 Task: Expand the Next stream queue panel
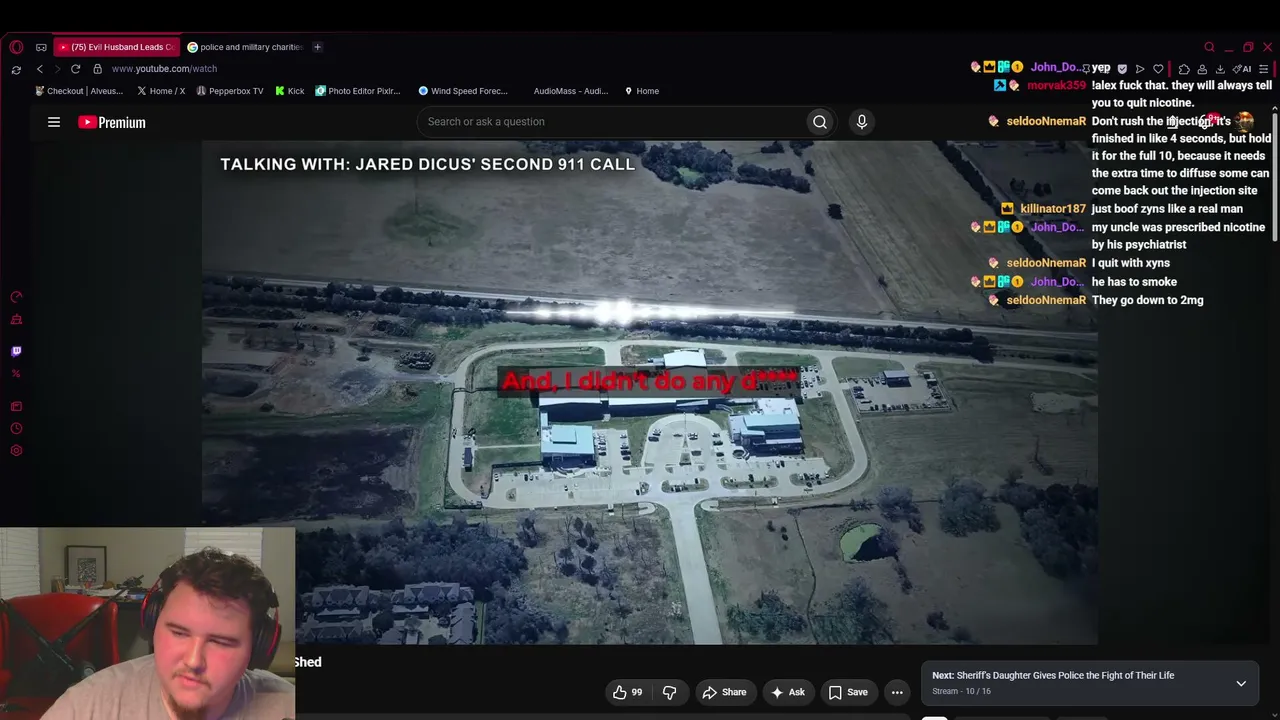[x=1241, y=684]
